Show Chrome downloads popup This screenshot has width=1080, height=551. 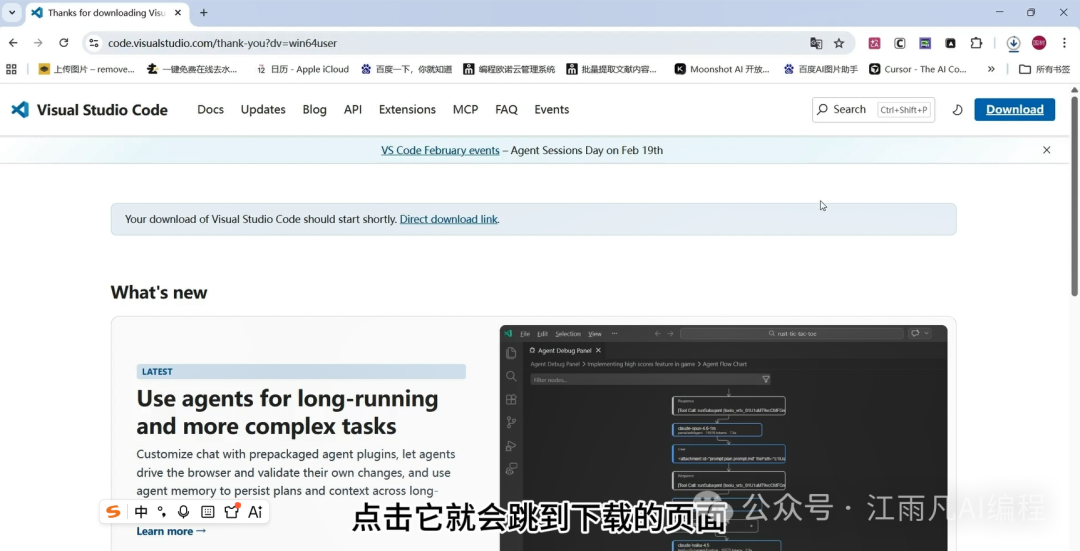[x=1013, y=43]
